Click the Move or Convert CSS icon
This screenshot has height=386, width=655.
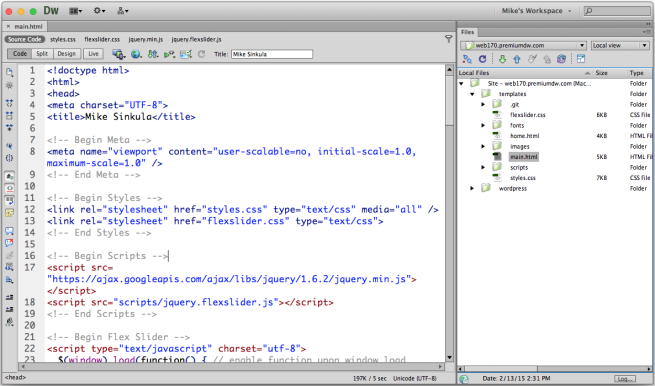(9, 280)
